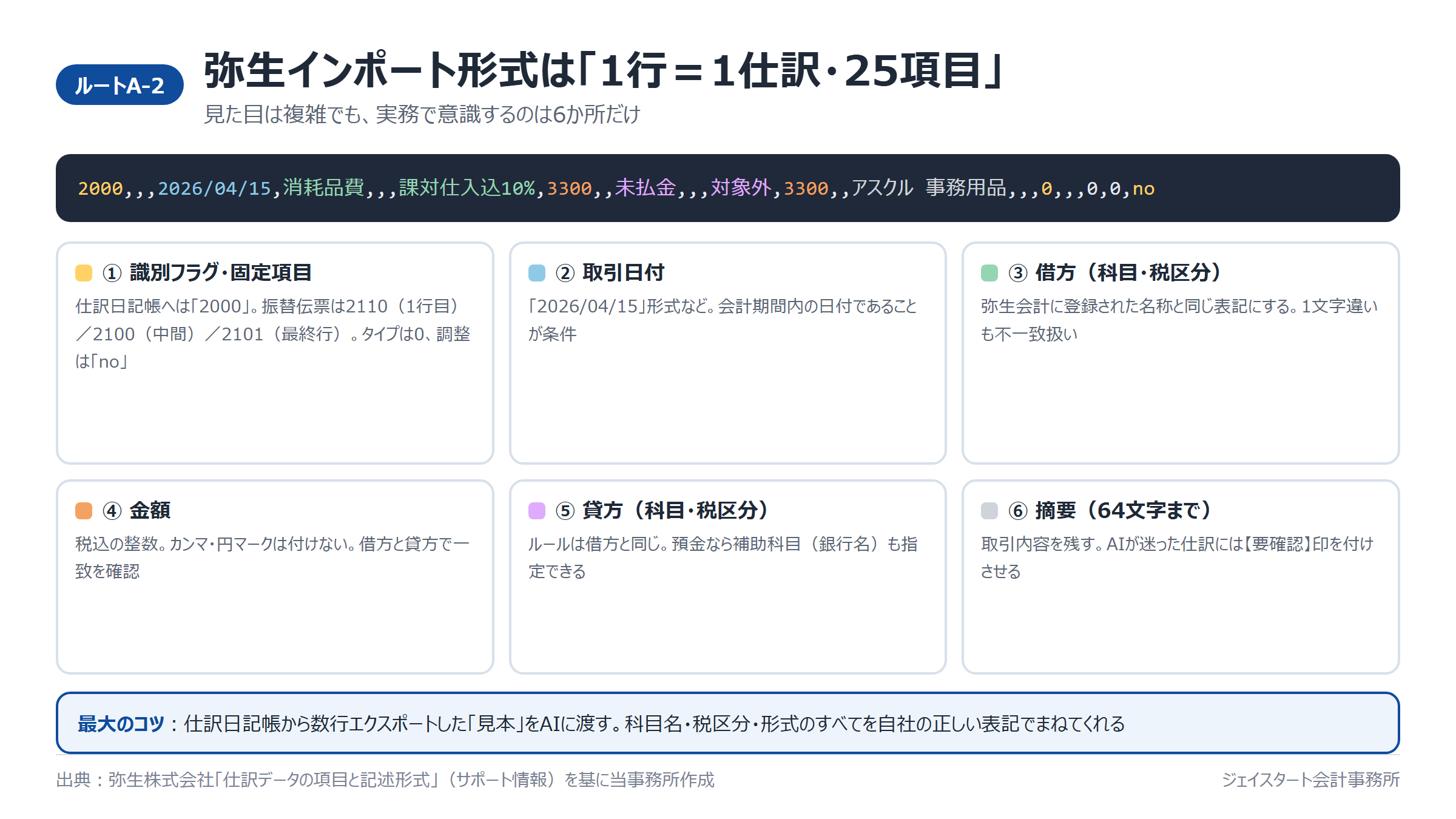Click the trailing no in the code line
This screenshot has height=819, width=1456.
1144,189
